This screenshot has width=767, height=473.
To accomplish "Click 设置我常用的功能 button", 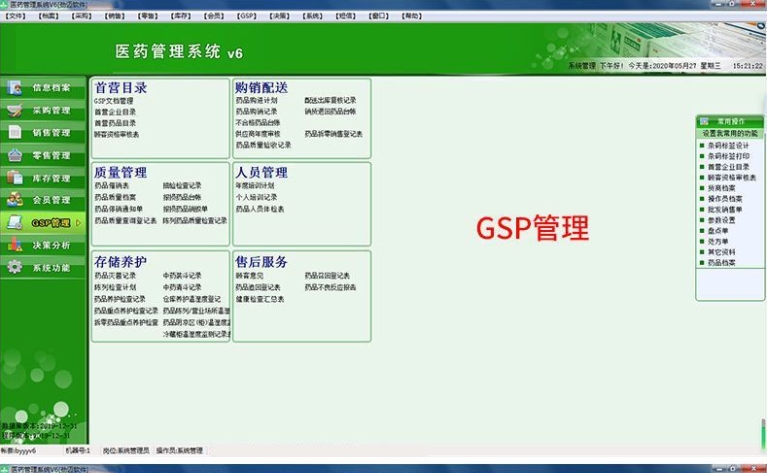I will [730, 134].
